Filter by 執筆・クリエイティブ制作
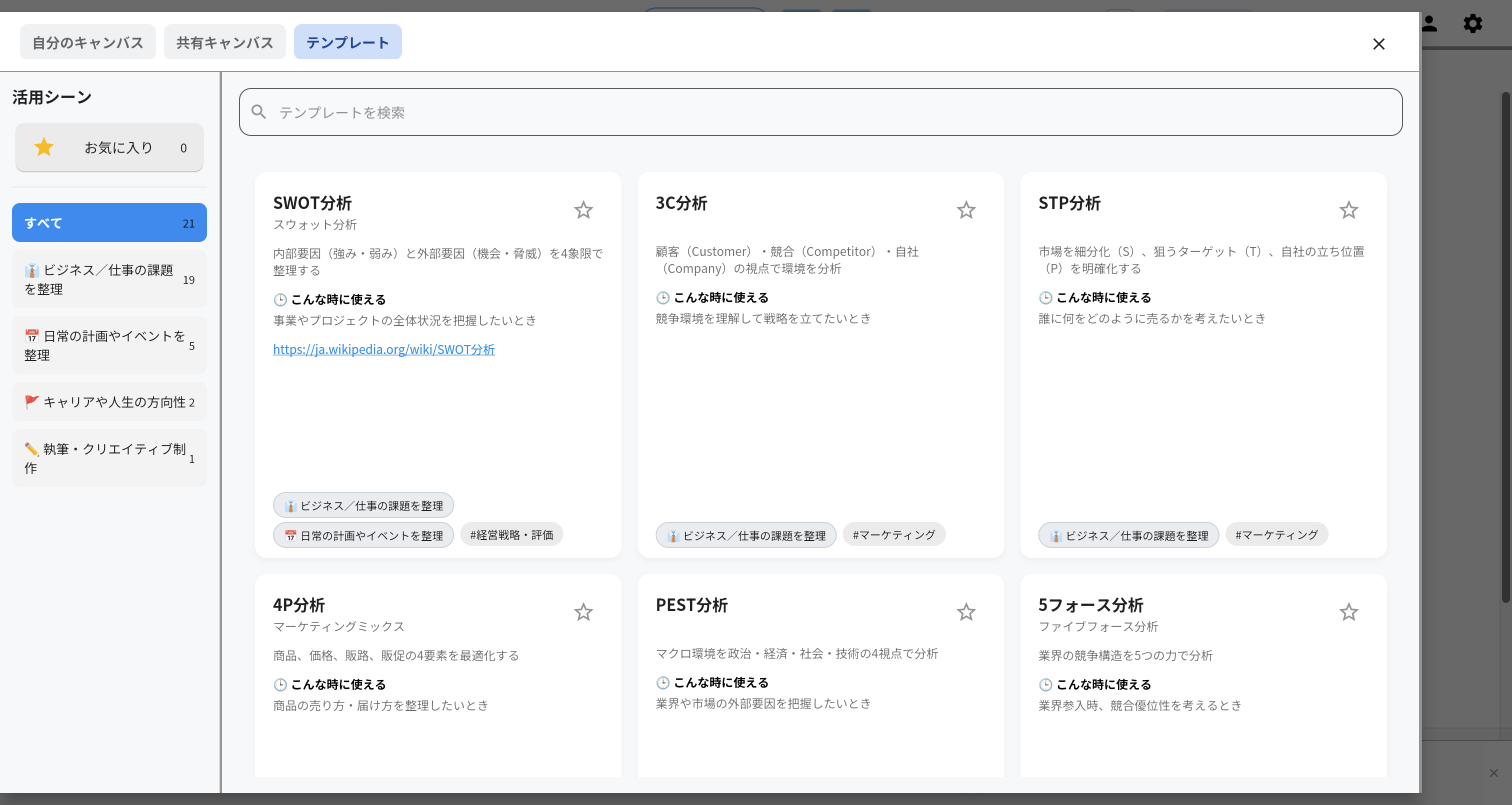The width and height of the screenshot is (1512, 805). tap(109, 458)
